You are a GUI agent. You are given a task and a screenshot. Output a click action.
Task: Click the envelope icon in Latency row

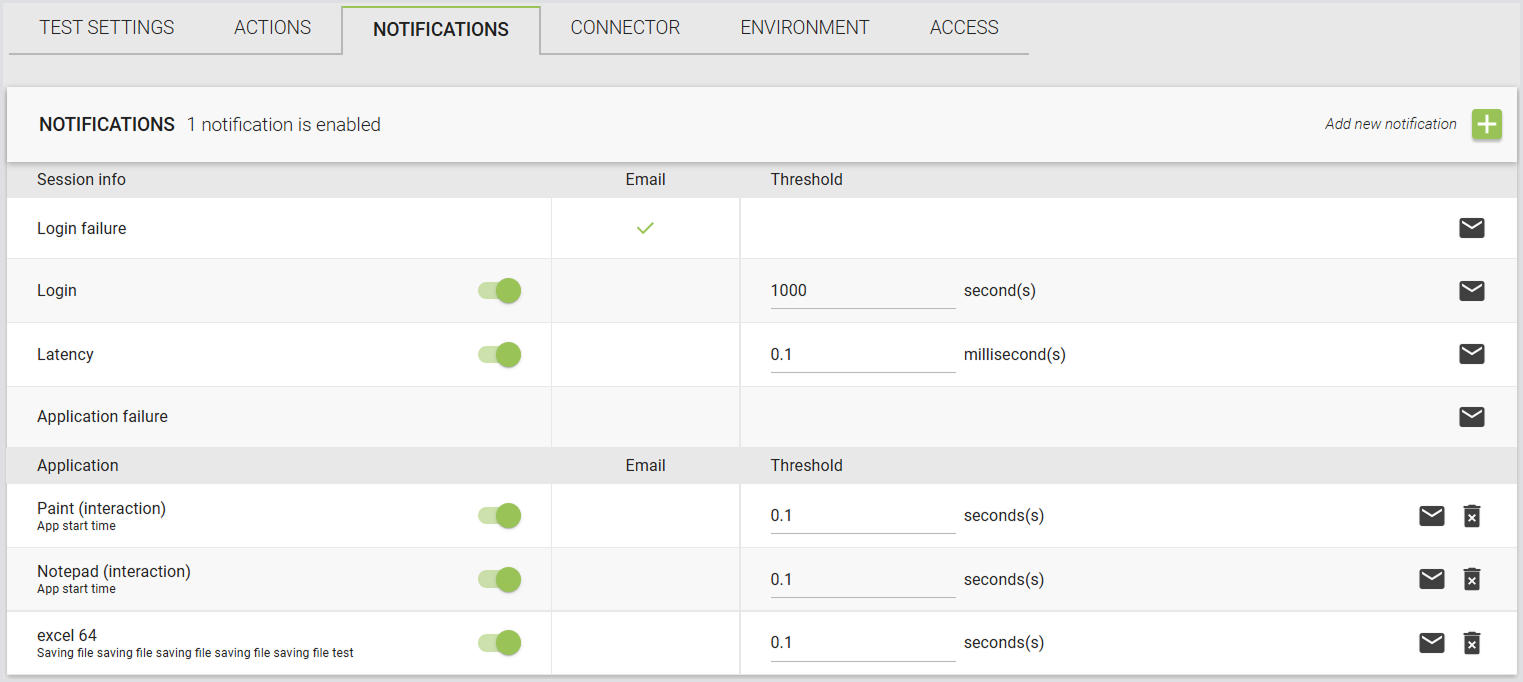pos(1472,354)
